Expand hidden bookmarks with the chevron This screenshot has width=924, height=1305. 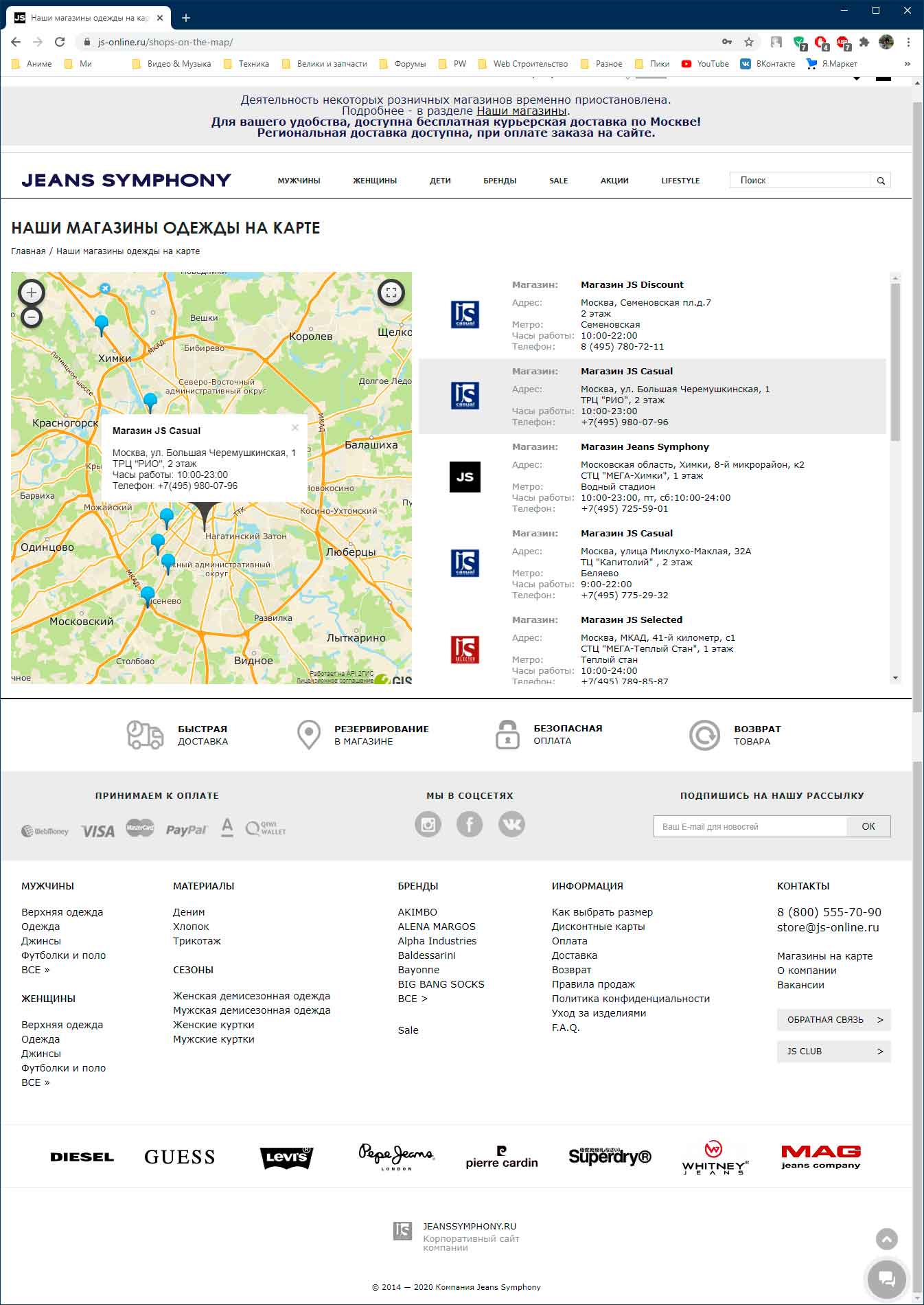[x=907, y=64]
